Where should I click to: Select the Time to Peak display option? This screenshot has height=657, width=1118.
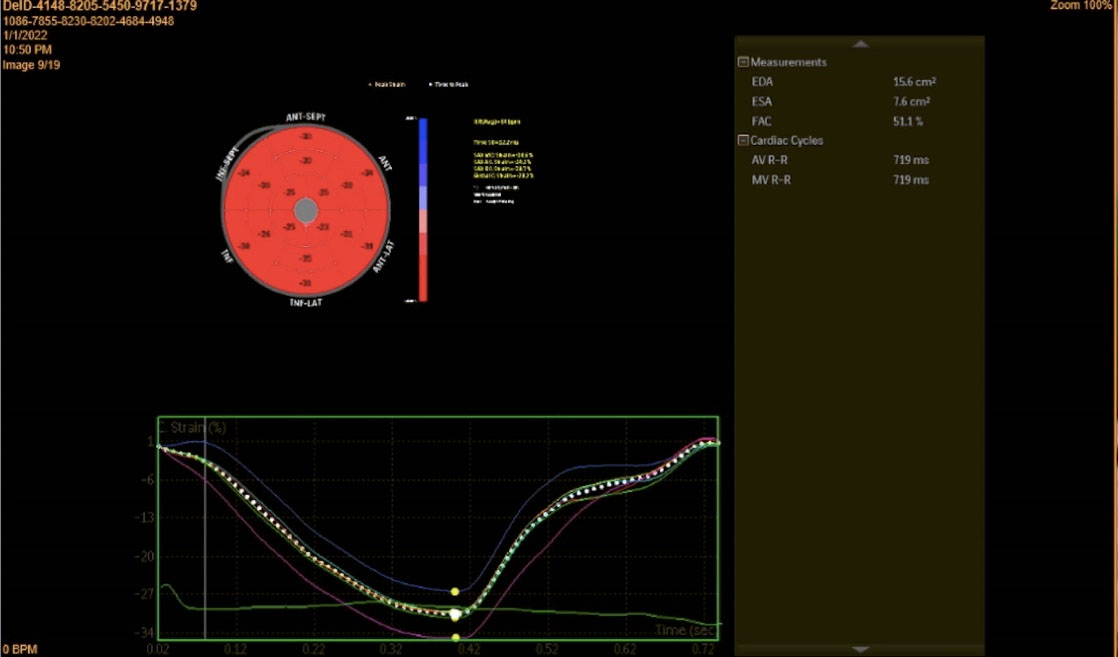click(x=450, y=85)
